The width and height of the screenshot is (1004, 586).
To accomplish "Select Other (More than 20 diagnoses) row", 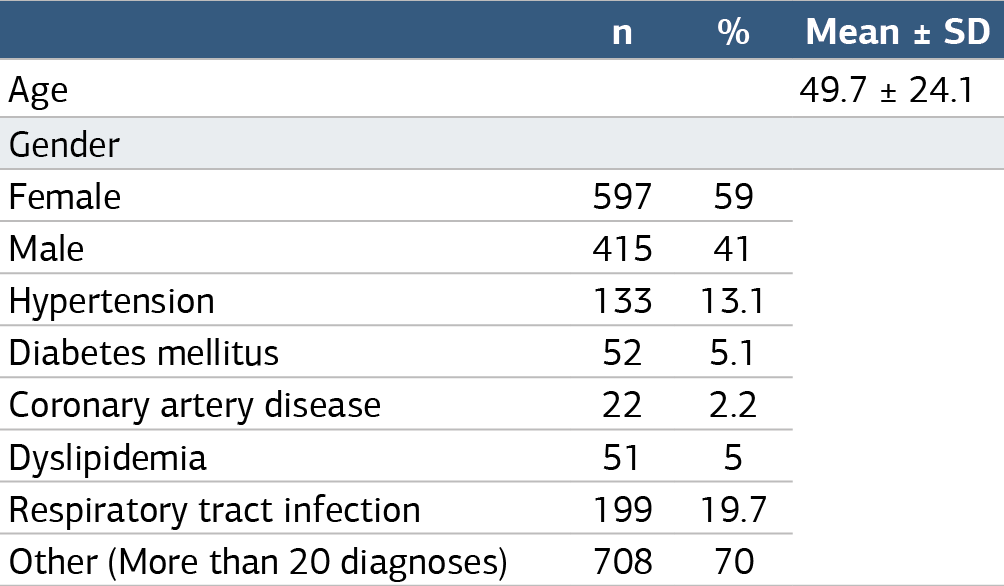I will [396, 561].
